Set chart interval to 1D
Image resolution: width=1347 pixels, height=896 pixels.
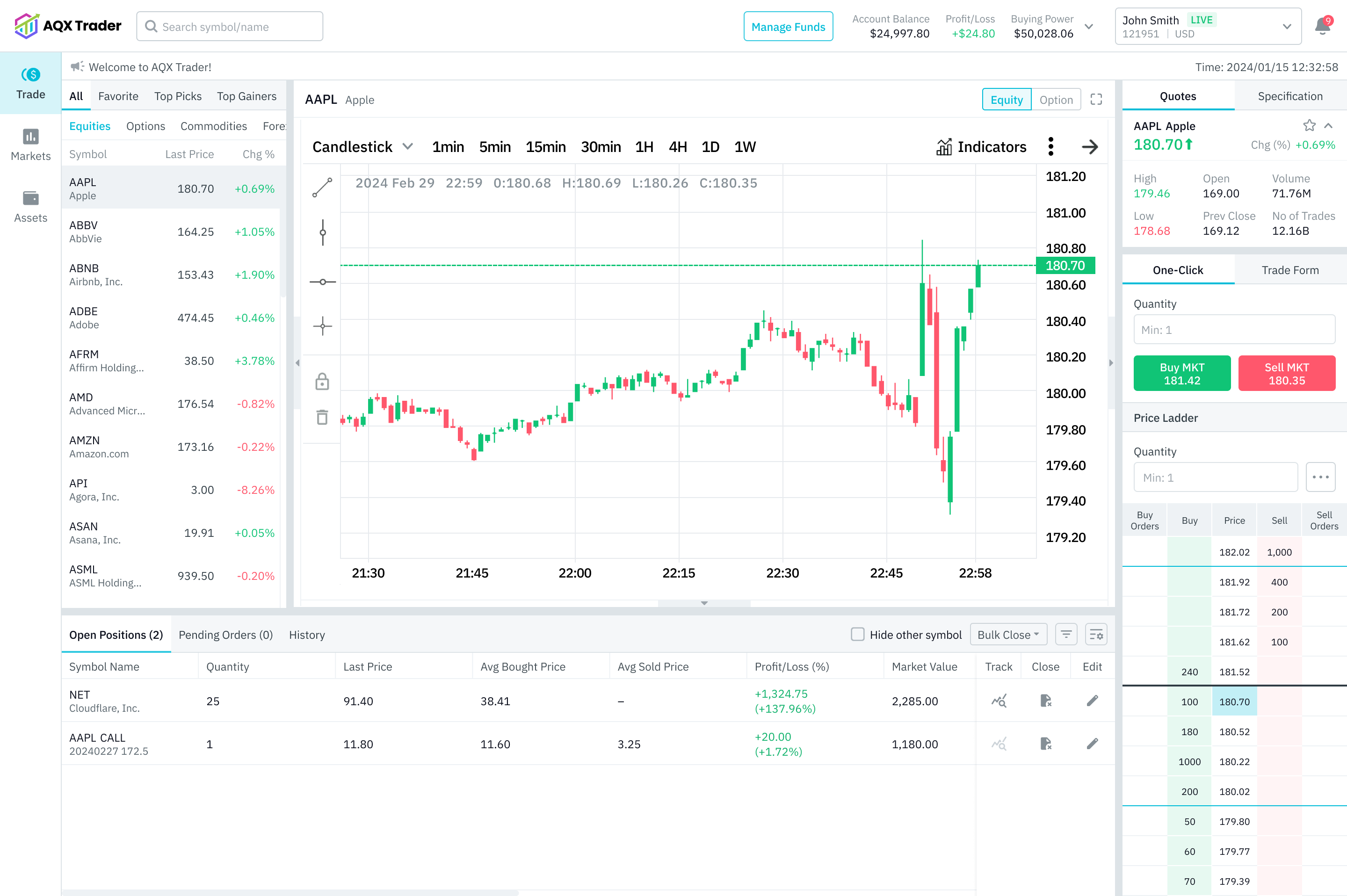point(710,147)
